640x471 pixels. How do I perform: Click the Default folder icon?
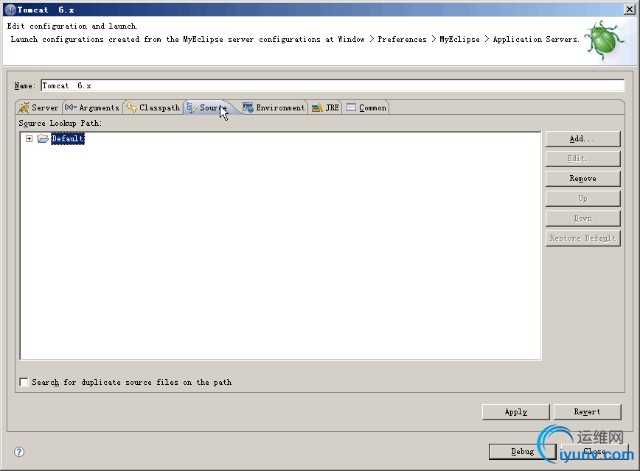[x=42, y=139]
